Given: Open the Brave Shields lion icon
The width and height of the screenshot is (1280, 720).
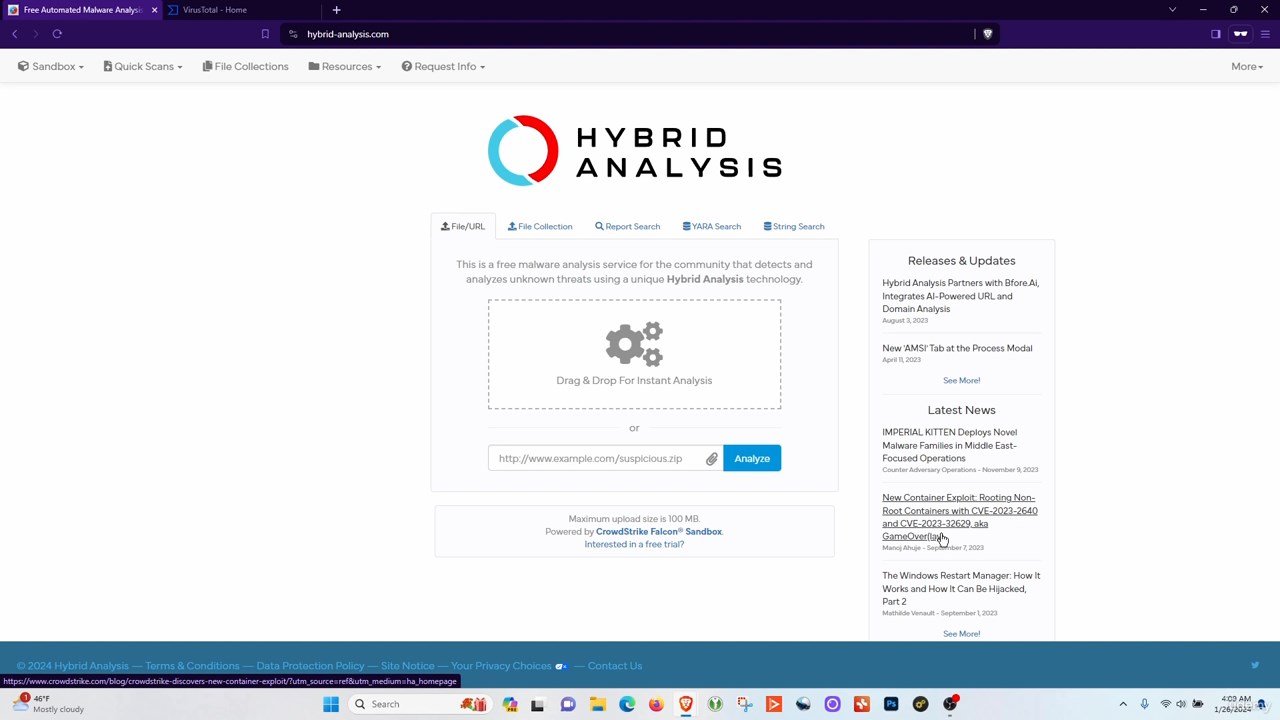Looking at the screenshot, I should click(x=988, y=34).
